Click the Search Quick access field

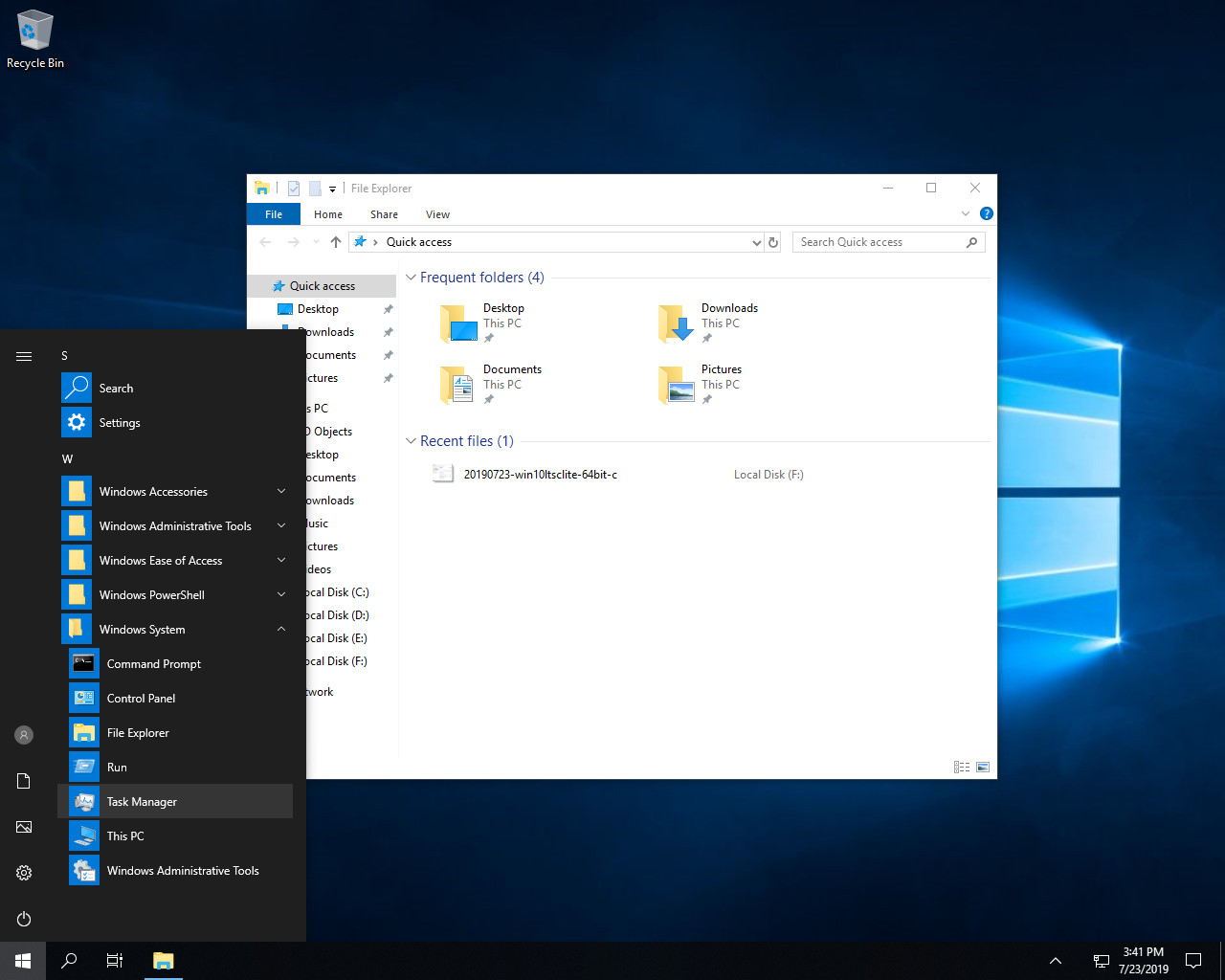[x=888, y=242]
